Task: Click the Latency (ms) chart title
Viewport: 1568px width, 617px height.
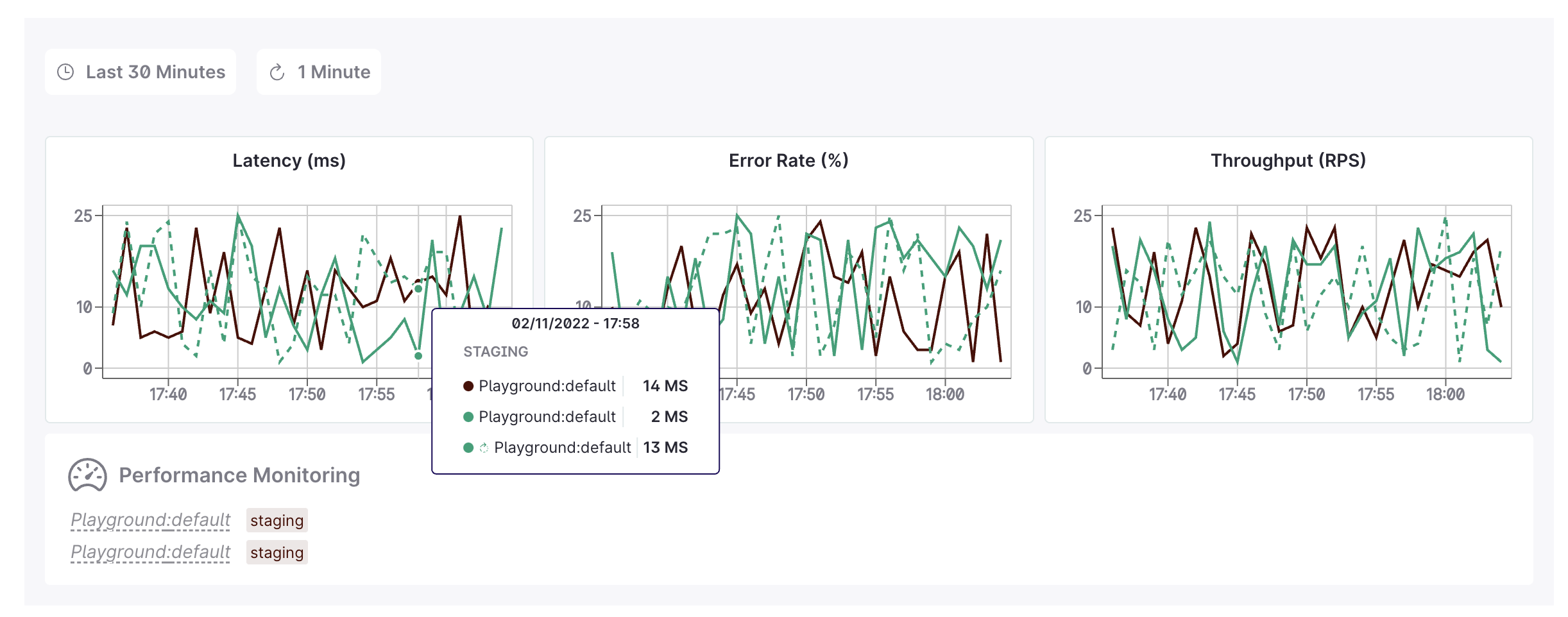Action: click(x=289, y=160)
